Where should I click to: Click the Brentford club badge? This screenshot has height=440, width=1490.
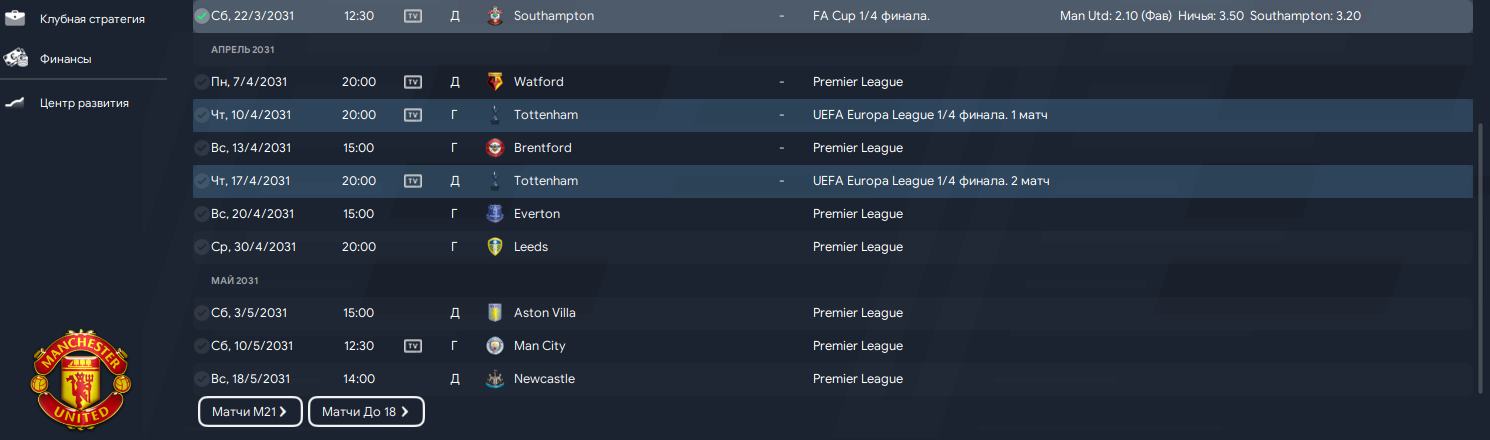495,148
